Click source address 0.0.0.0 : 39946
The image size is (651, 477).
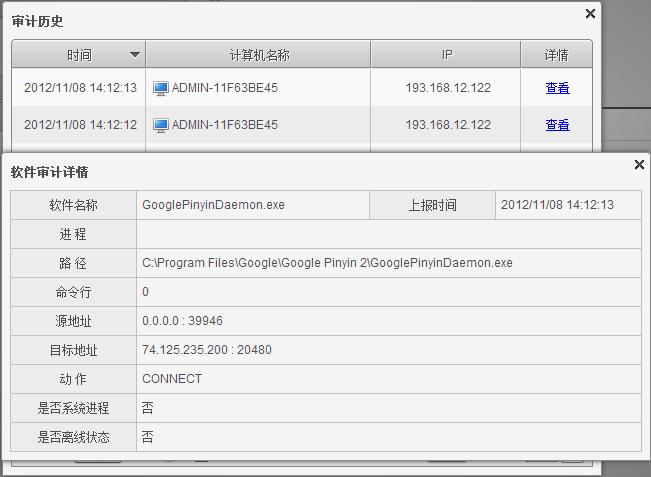pyautogui.click(x=182, y=320)
